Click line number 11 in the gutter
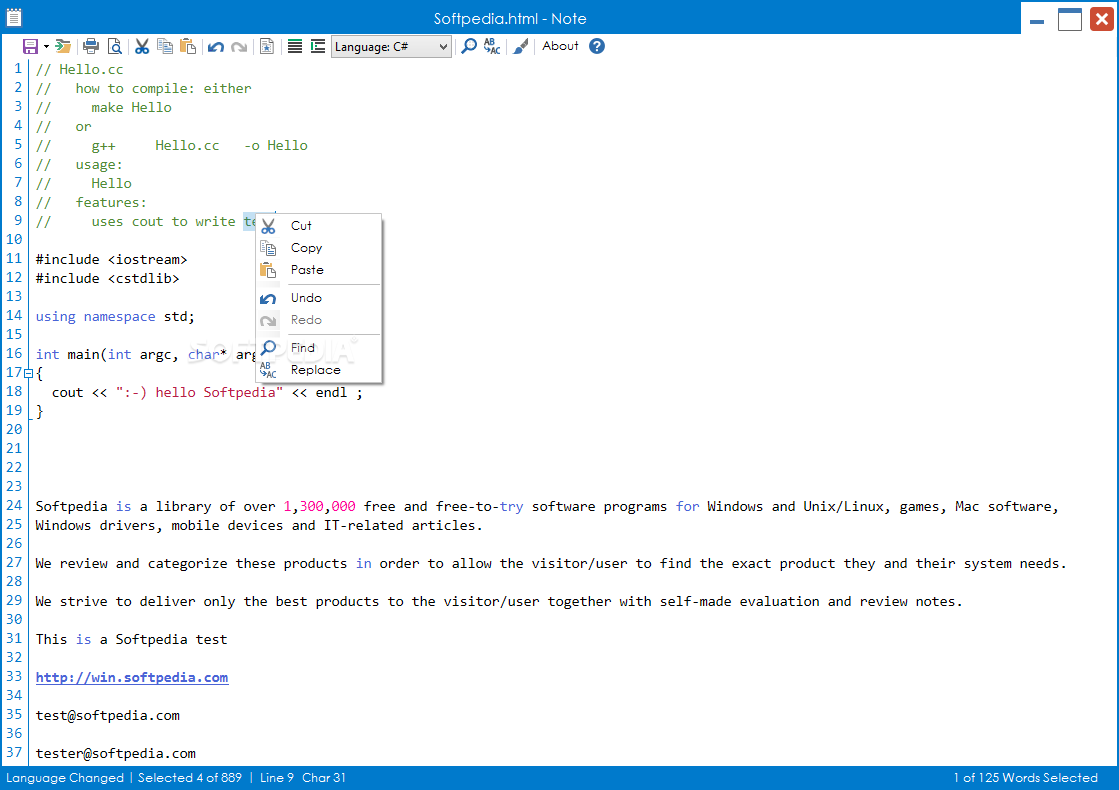 coord(14,258)
